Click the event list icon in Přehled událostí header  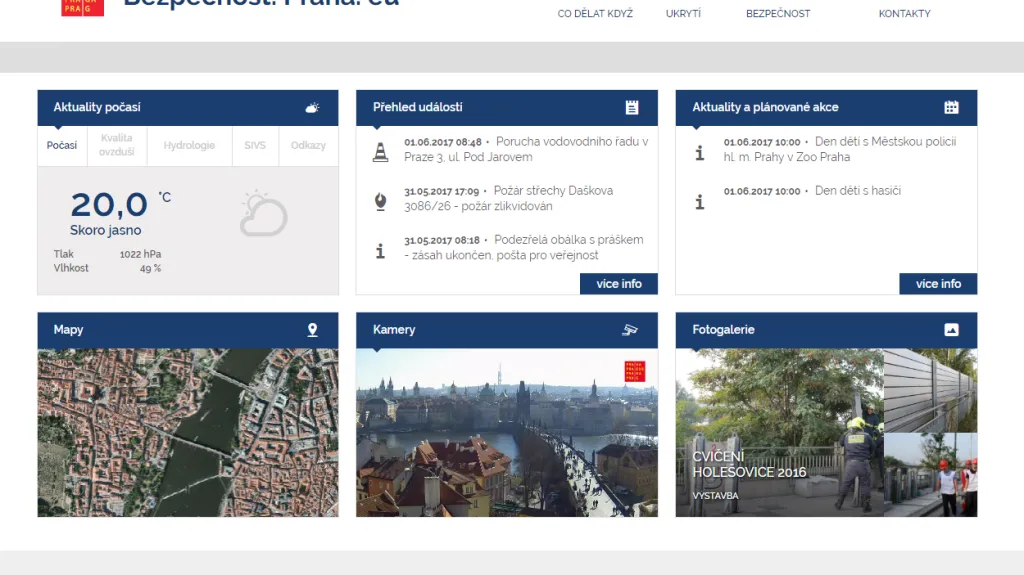pyautogui.click(x=631, y=107)
